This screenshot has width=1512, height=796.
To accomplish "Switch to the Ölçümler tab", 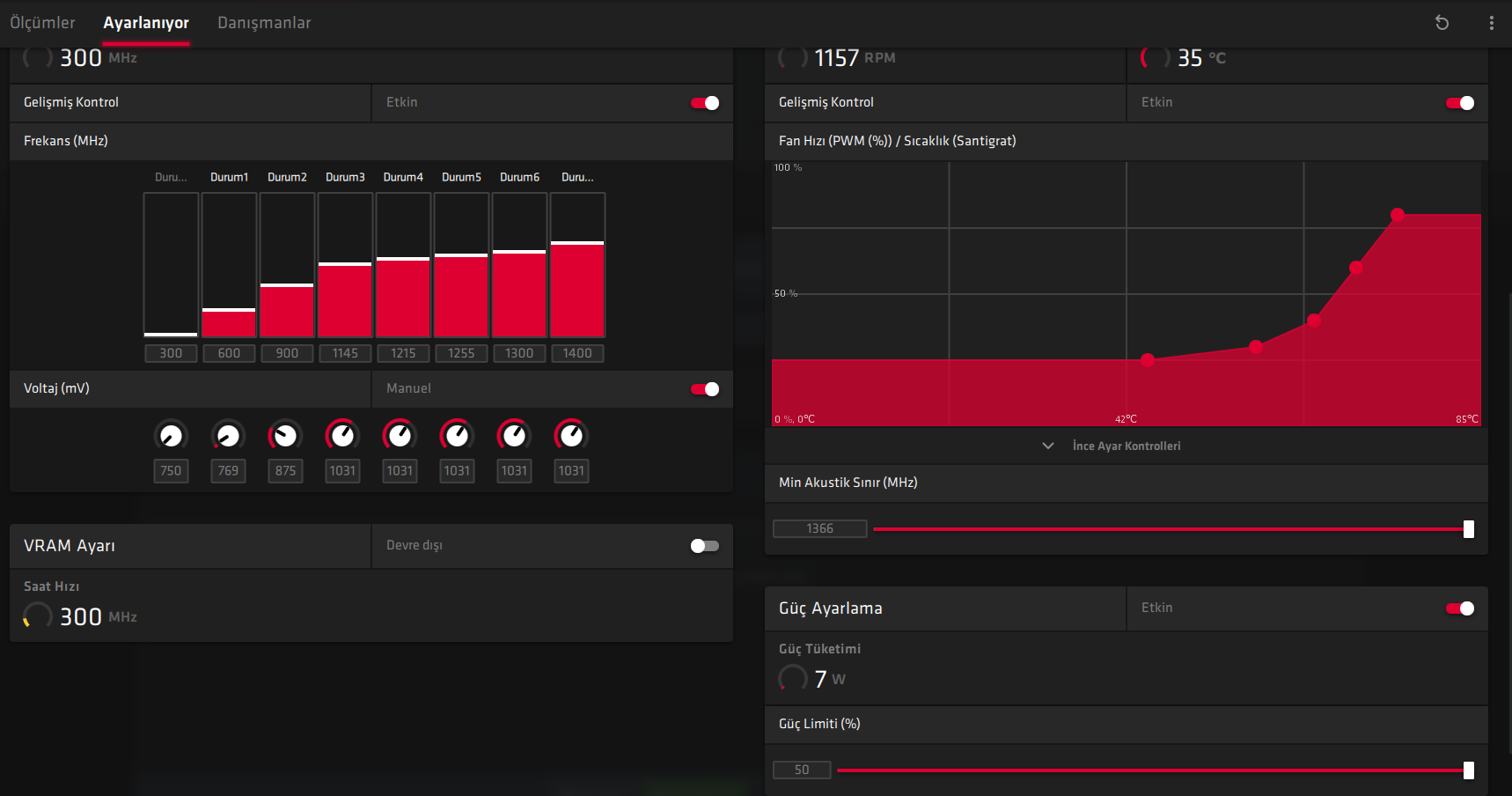I will pos(42,23).
